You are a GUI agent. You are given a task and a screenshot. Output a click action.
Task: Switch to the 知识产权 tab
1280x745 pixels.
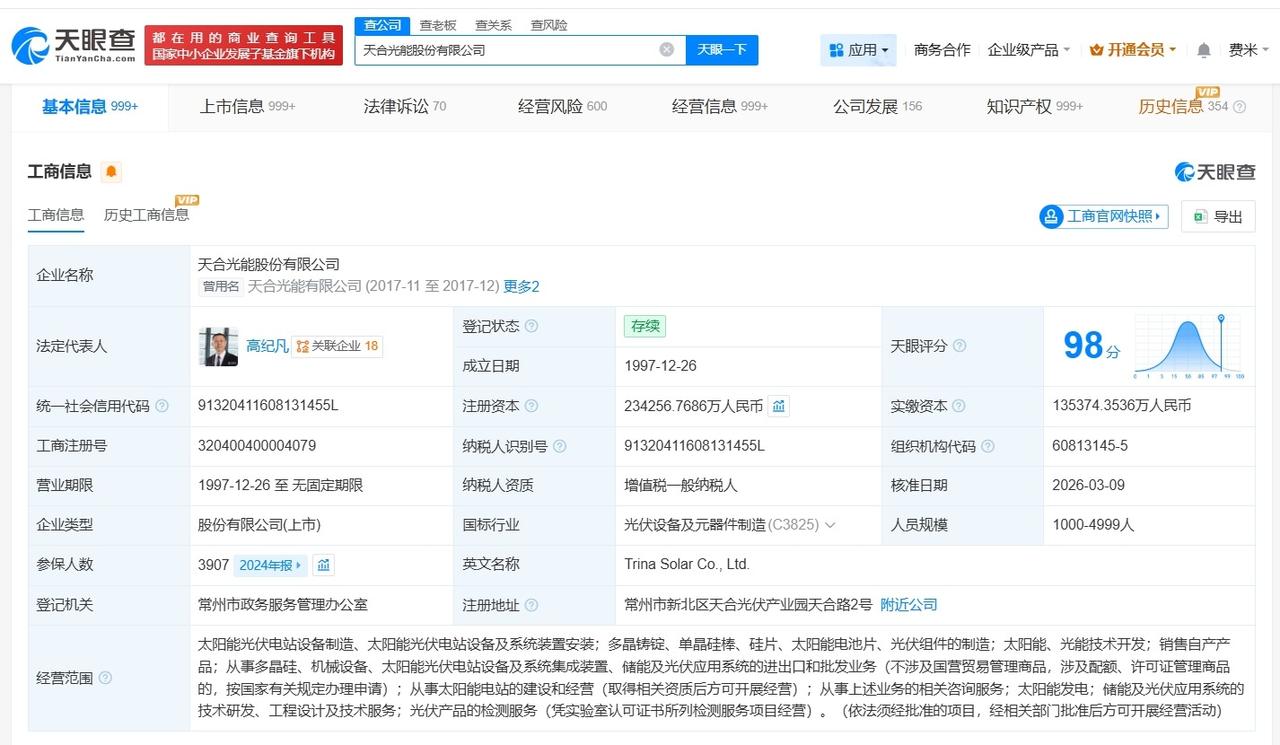1033,106
